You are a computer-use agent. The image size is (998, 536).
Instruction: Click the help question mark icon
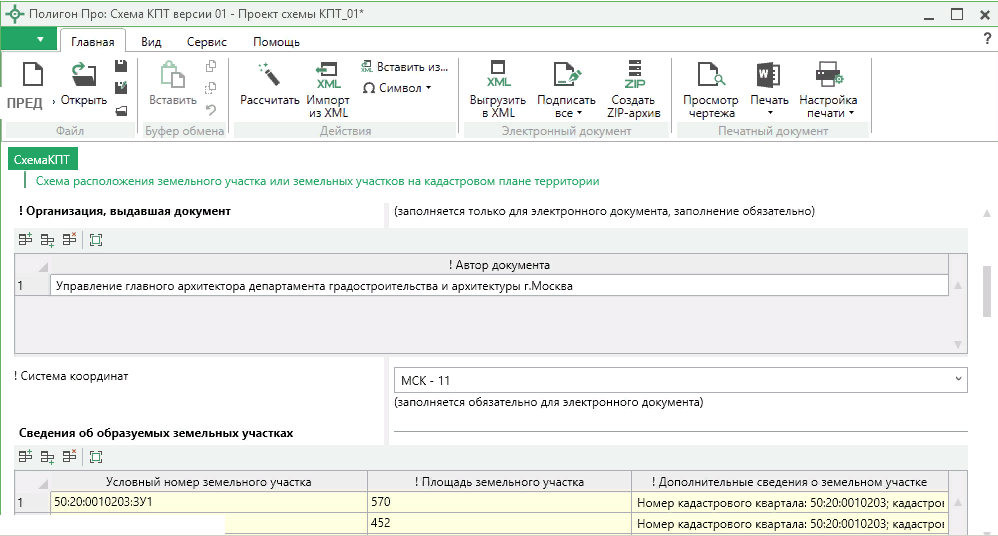[987, 39]
